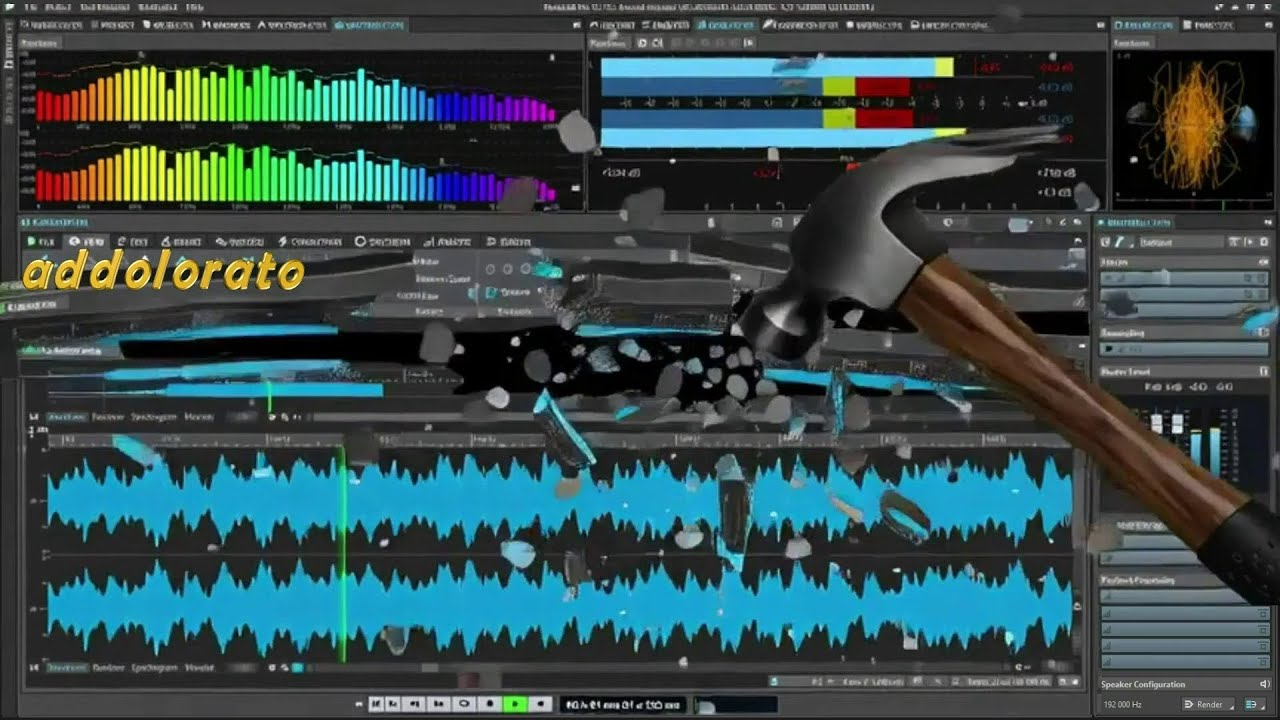Switch to the Spectrogram tab under the lower waveform
This screenshot has width=1280, height=720.
pos(155,667)
